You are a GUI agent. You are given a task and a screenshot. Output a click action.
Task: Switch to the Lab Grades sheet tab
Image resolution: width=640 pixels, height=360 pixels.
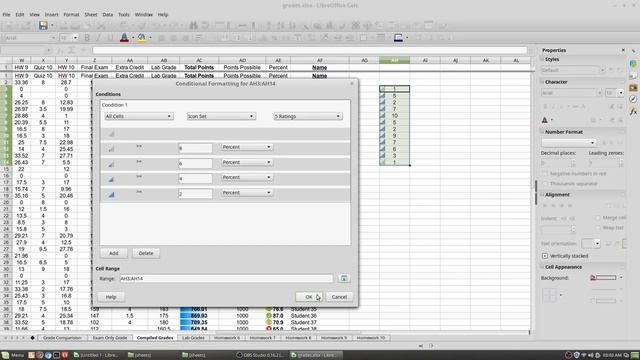click(193, 338)
